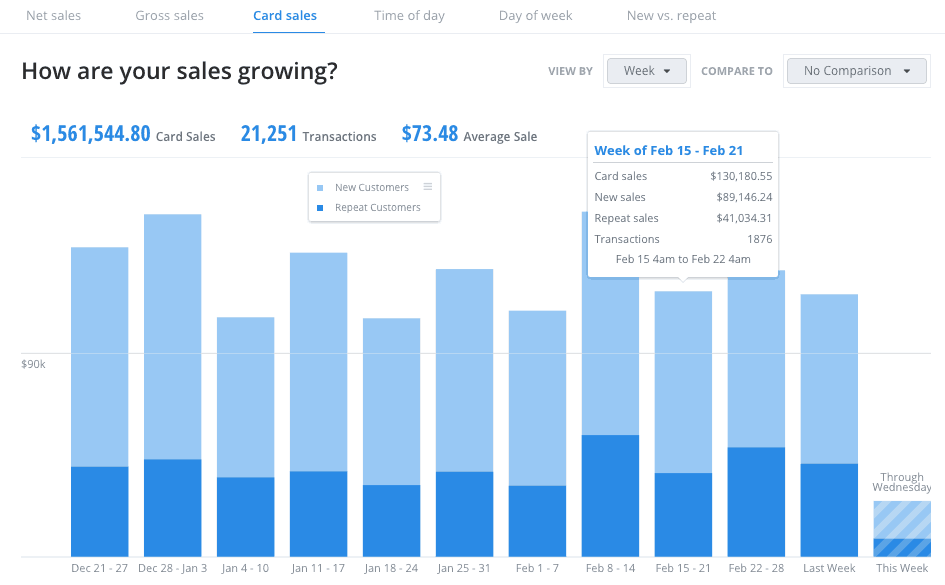Image resolution: width=945 pixels, height=585 pixels.
Task: Expand the No Comparison dropdown
Action: pos(857,71)
